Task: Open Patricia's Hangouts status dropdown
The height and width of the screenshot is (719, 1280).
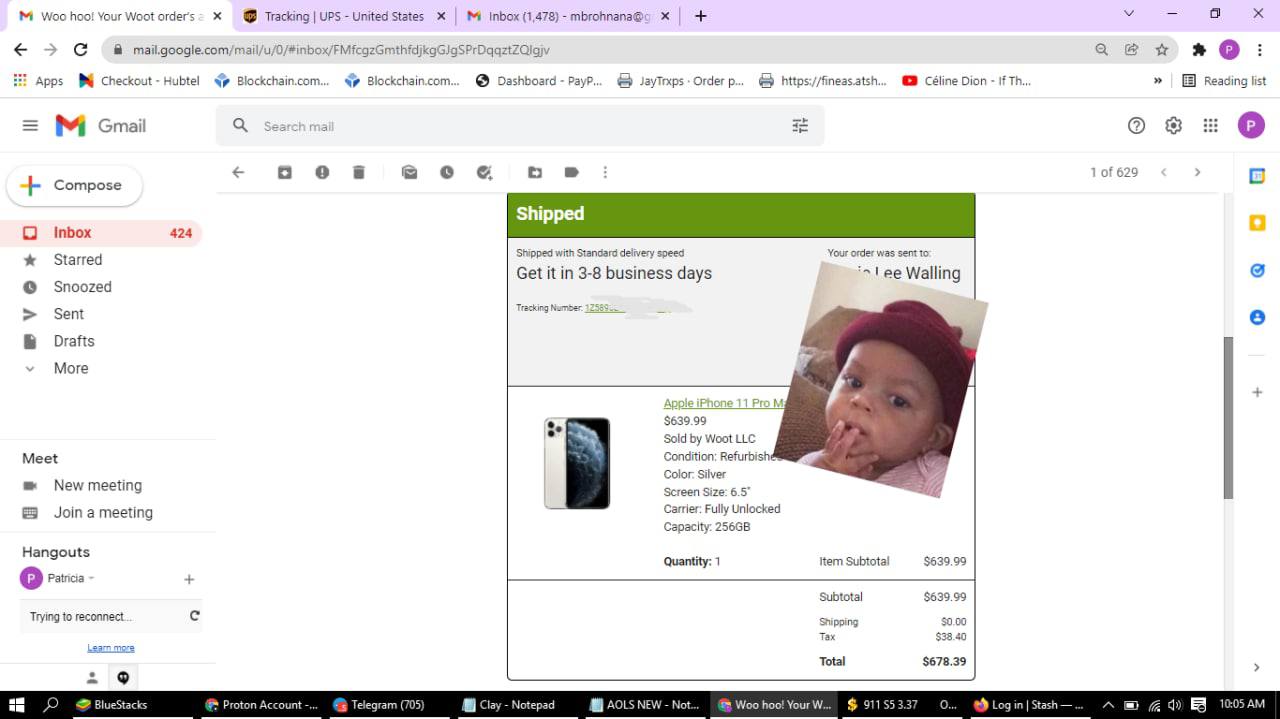Action: coord(91,578)
